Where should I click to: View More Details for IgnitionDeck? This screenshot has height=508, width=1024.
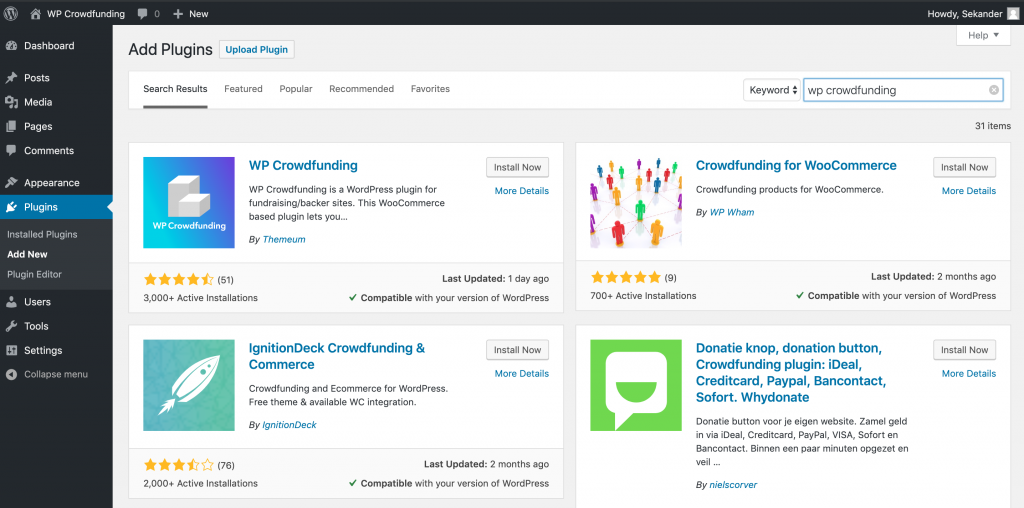click(x=521, y=373)
